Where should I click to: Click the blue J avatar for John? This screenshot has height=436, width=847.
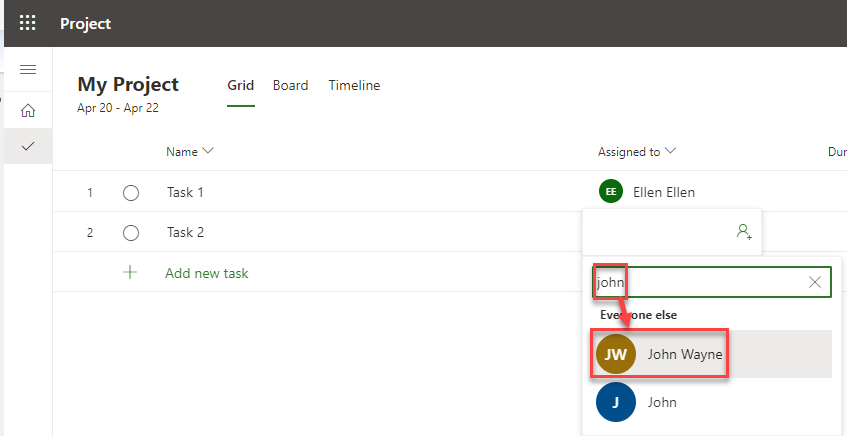click(x=616, y=402)
